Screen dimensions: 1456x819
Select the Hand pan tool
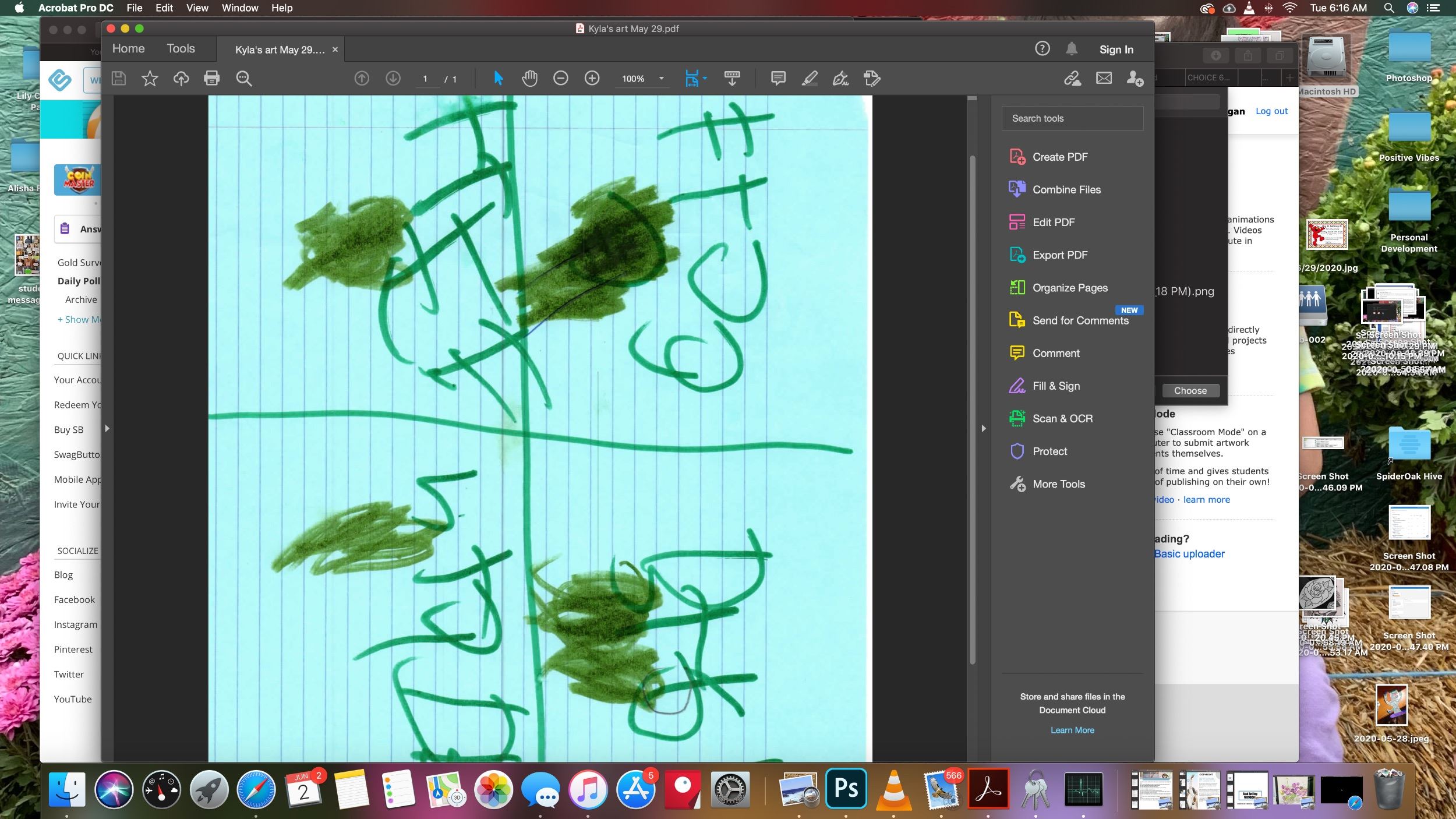pyautogui.click(x=529, y=78)
